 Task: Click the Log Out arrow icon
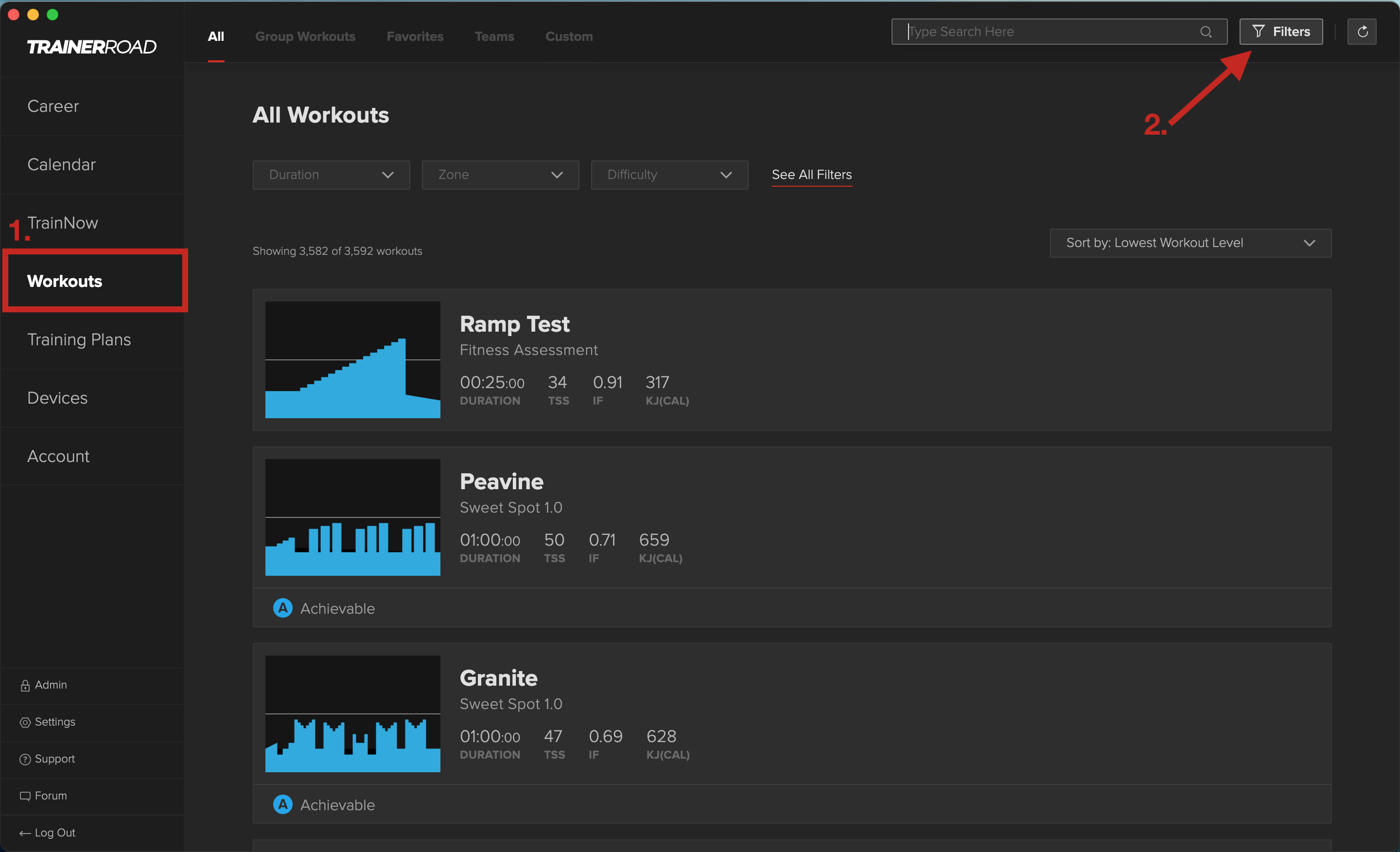click(x=25, y=833)
